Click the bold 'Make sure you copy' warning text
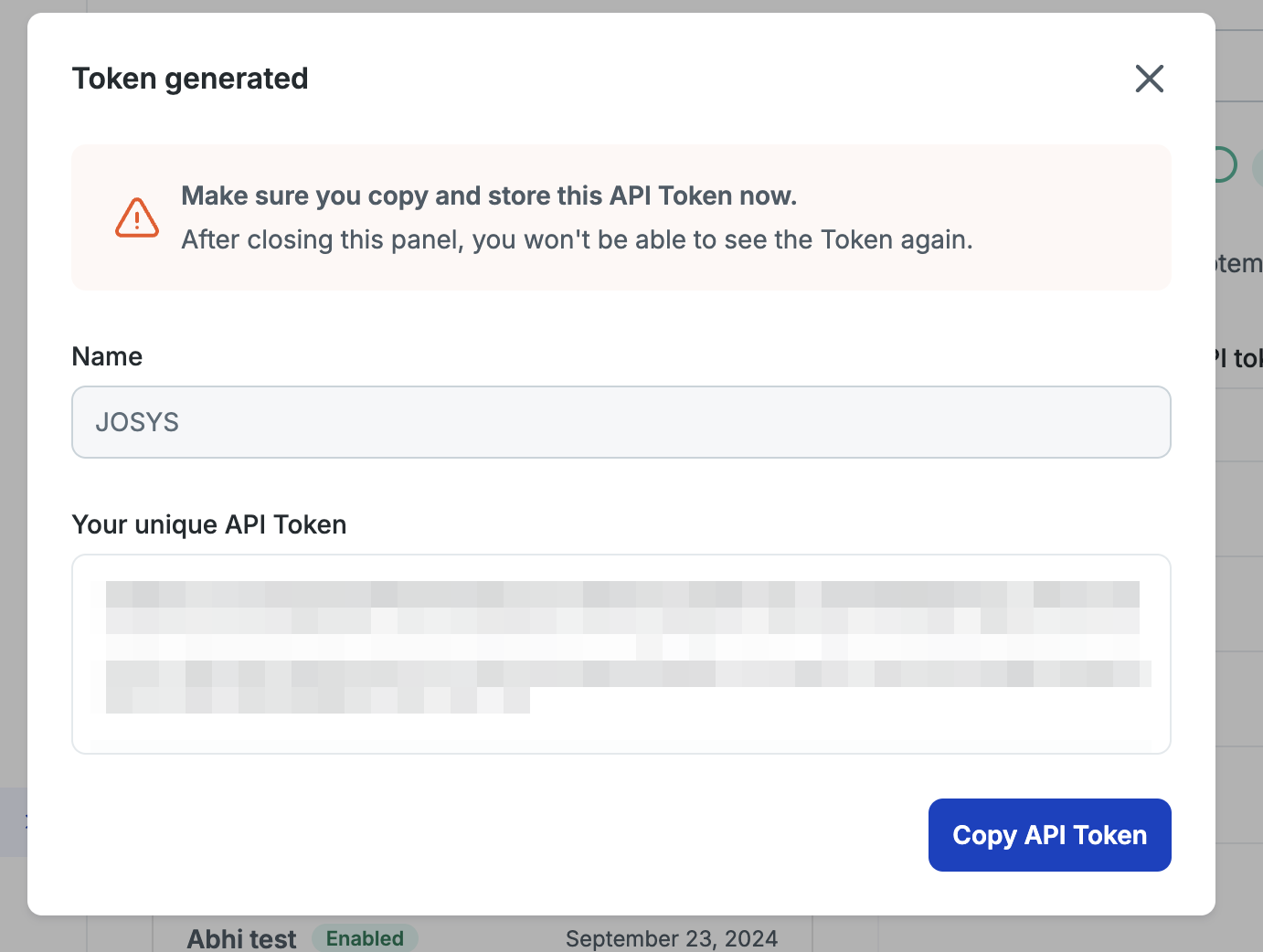1263x952 pixels. click(489, 196)
